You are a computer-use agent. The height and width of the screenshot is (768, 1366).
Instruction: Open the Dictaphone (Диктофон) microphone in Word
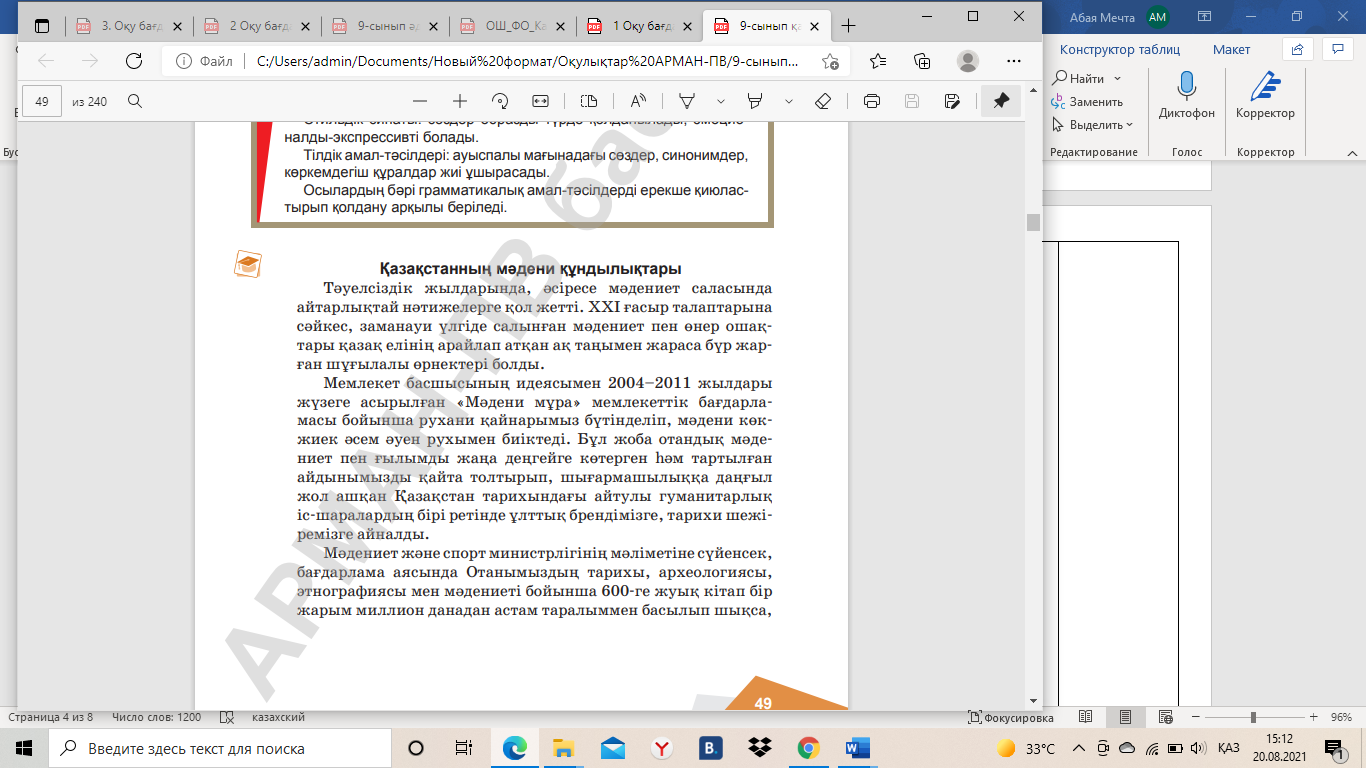[1187, 96]
